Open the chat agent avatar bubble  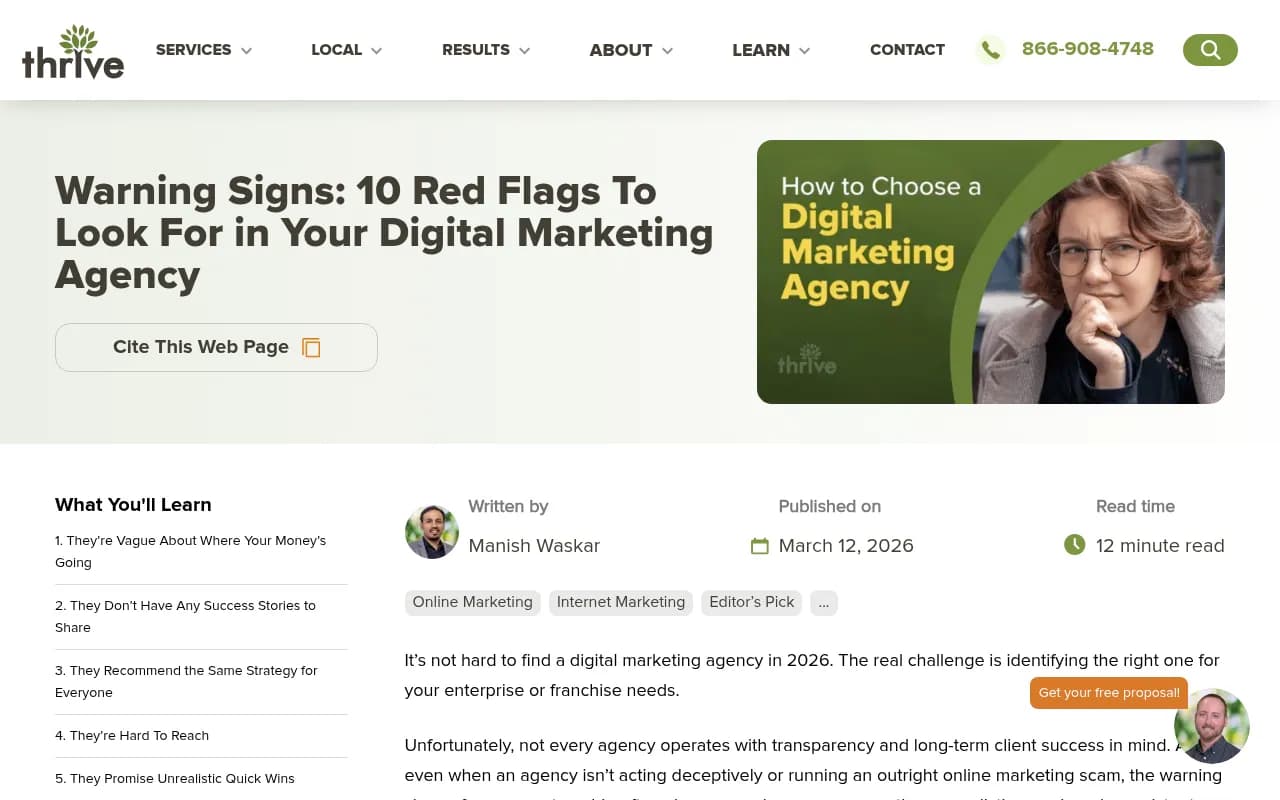pos(1212,726)
